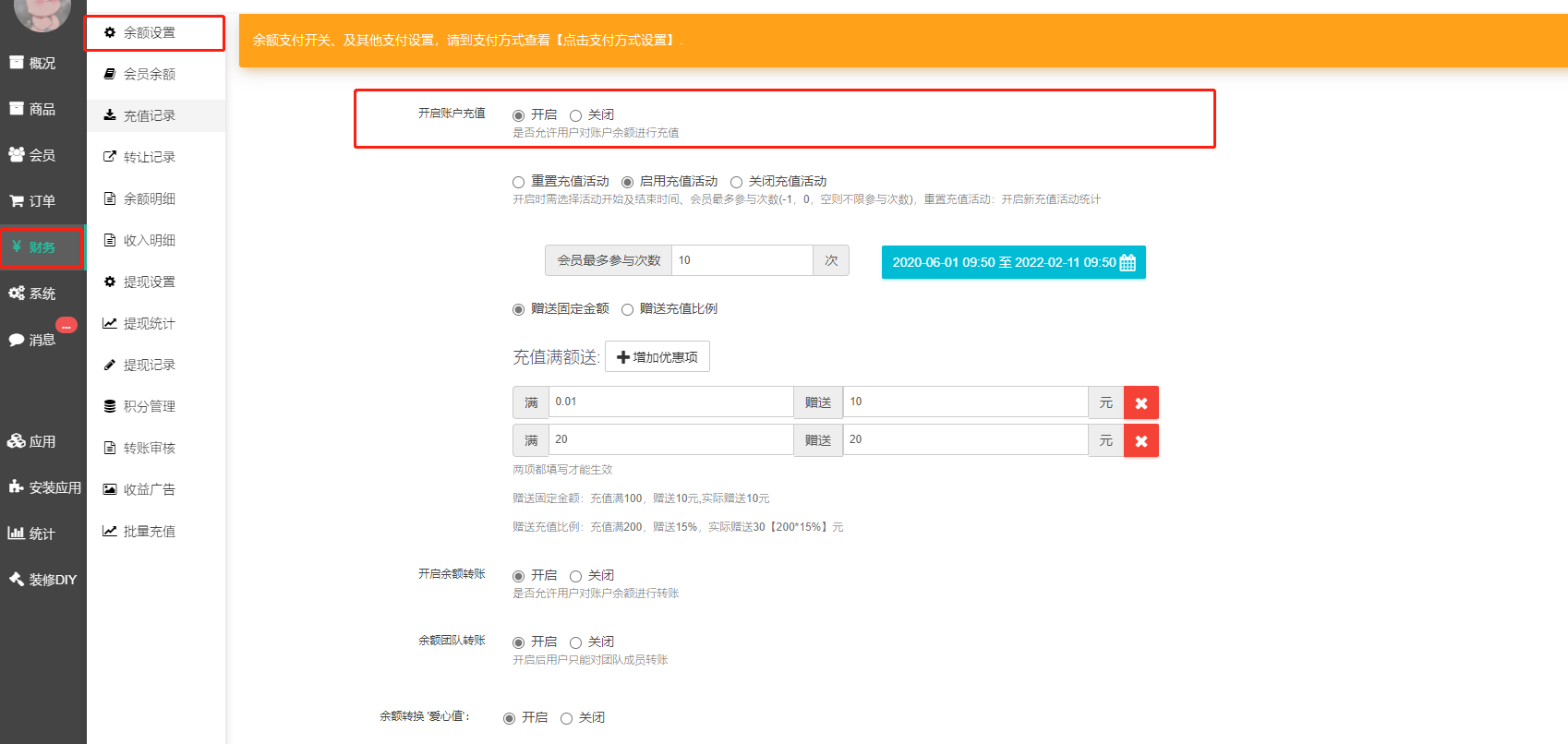Select 开启 for 余额转换爱心值

coord(509,718)
